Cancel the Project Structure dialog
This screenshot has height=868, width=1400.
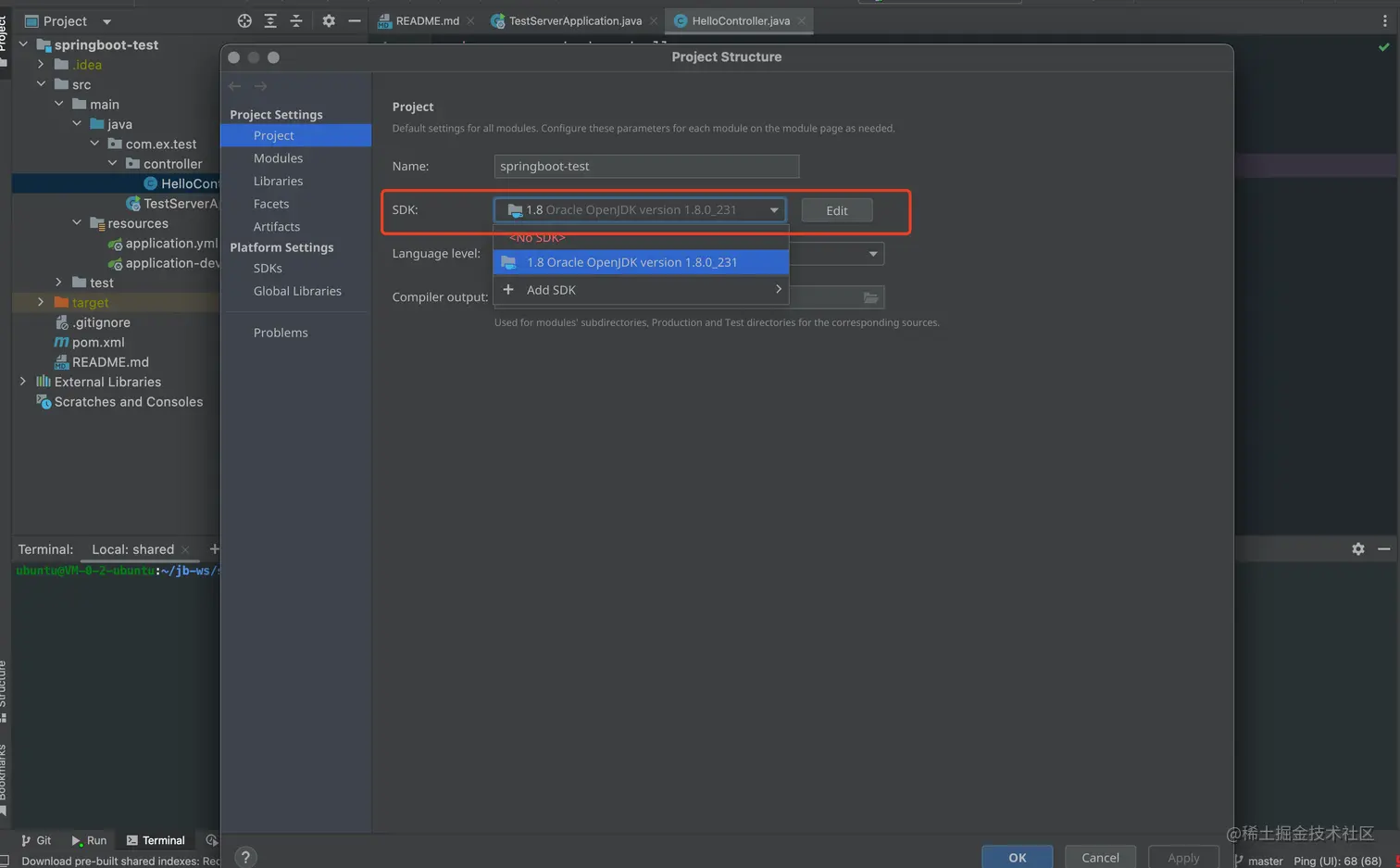click(x=1100, y=857)
